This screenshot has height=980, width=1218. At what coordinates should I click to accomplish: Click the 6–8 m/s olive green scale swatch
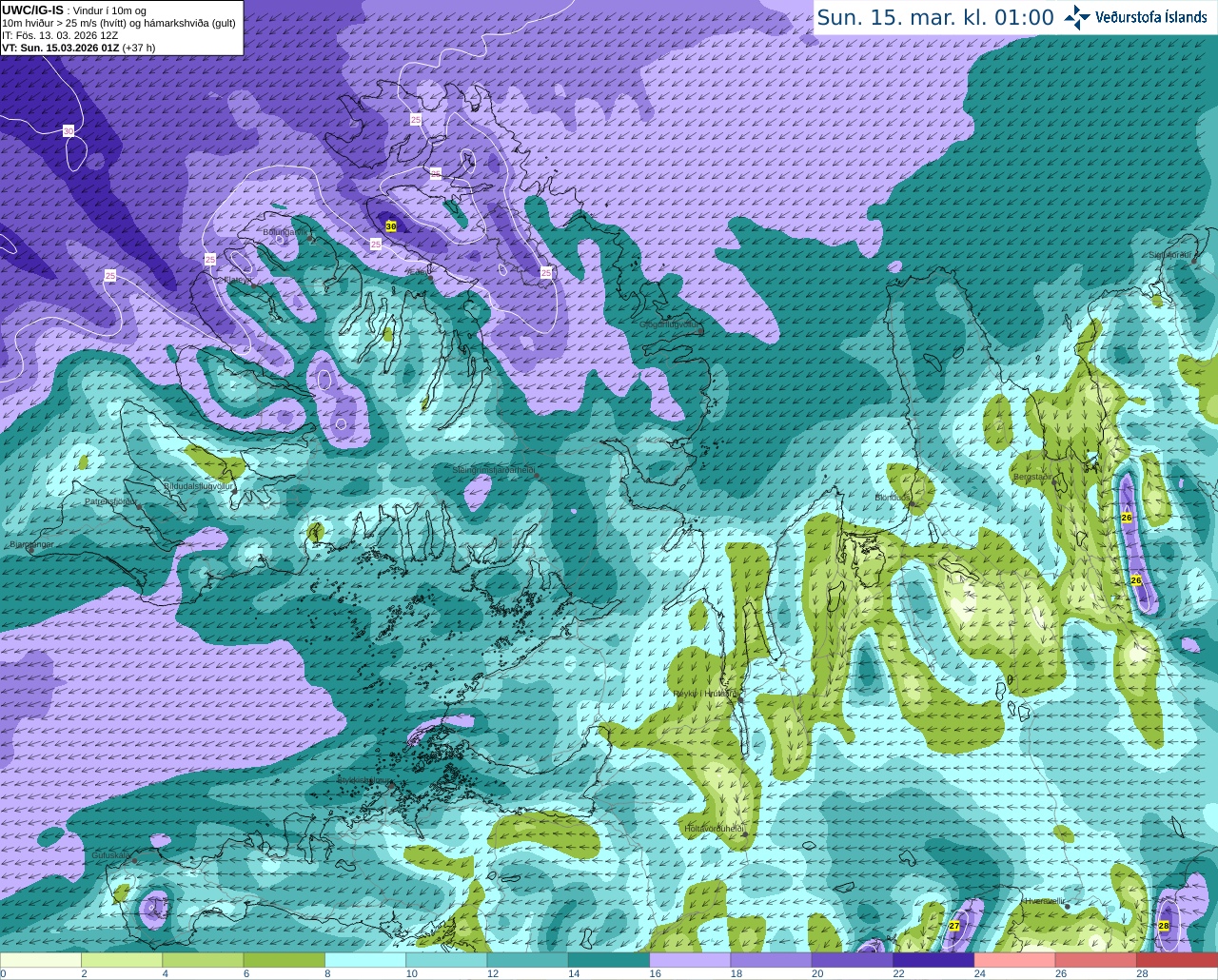285,960
